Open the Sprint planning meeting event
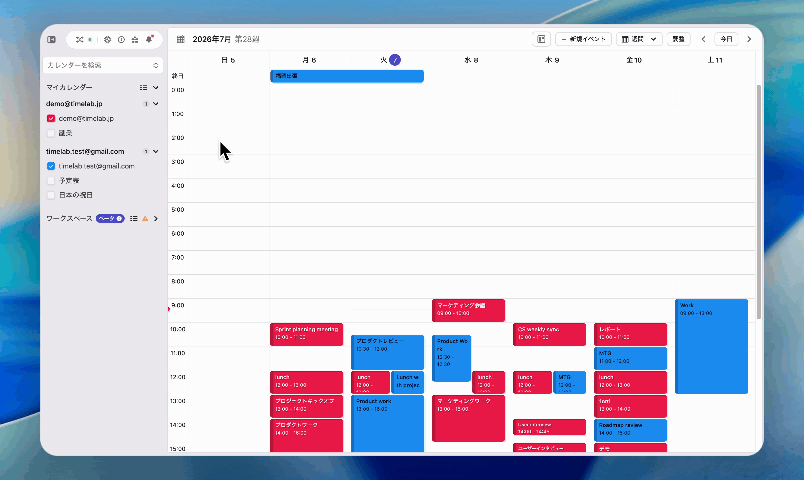804x480 pixels. [x=306, y=334]
